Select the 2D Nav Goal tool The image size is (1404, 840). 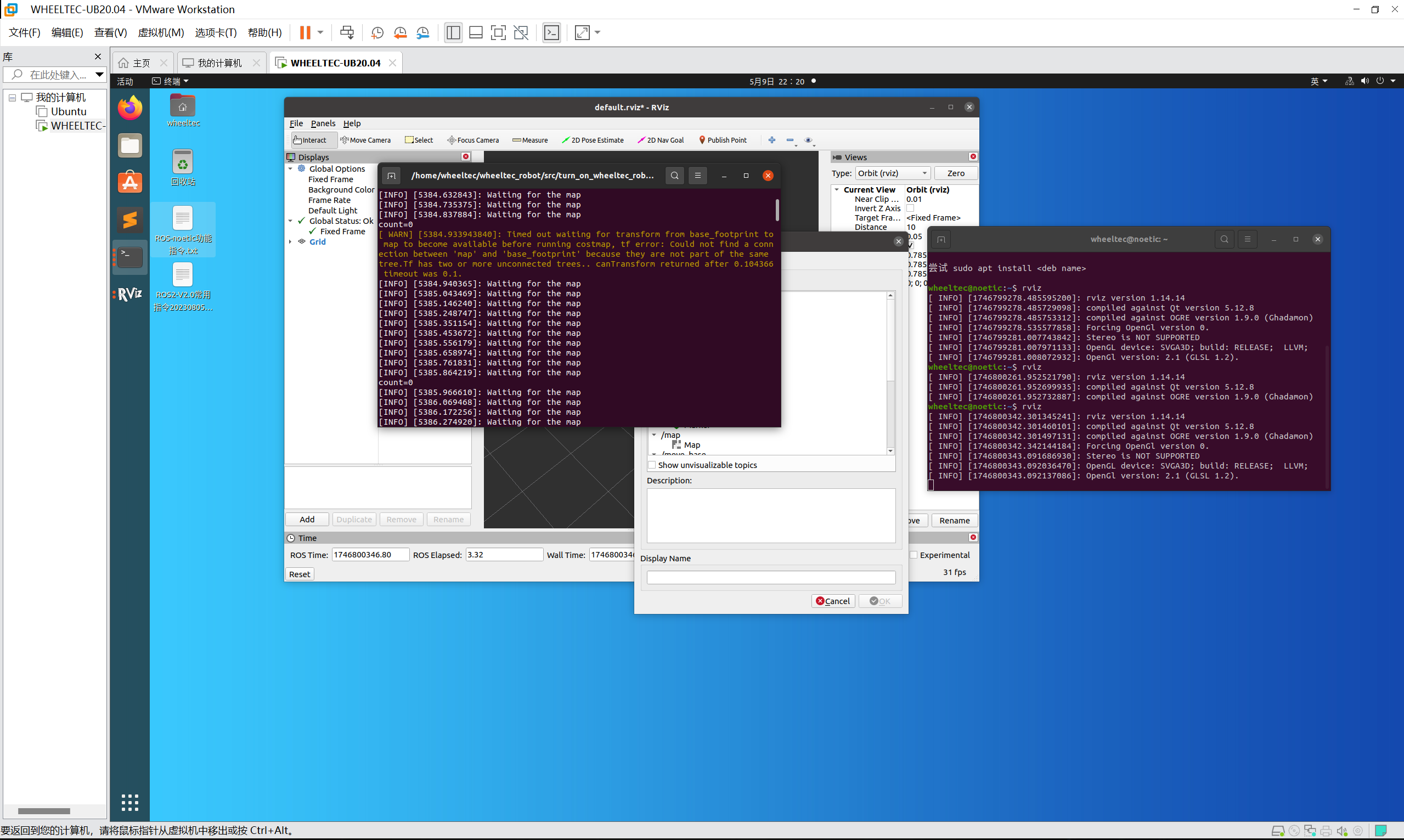point(661,140)
